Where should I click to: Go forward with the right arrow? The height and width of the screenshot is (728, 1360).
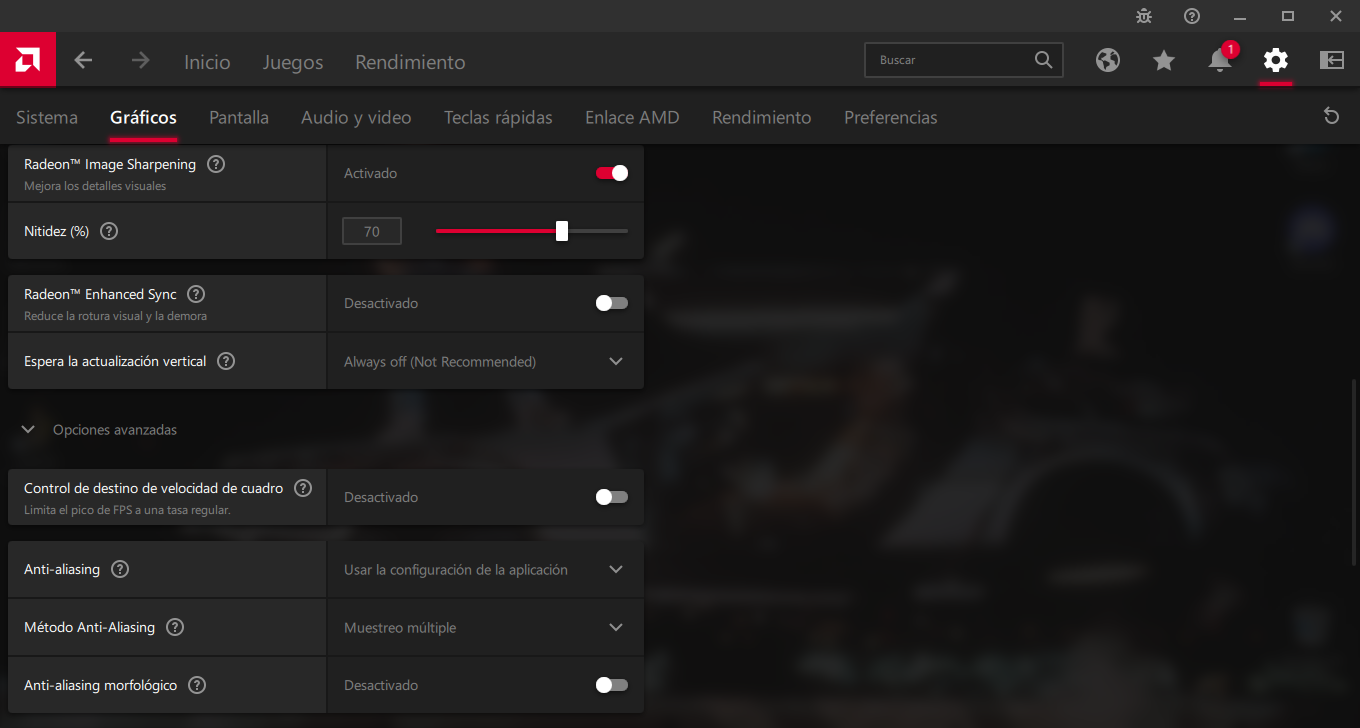(x=140, y=60)
